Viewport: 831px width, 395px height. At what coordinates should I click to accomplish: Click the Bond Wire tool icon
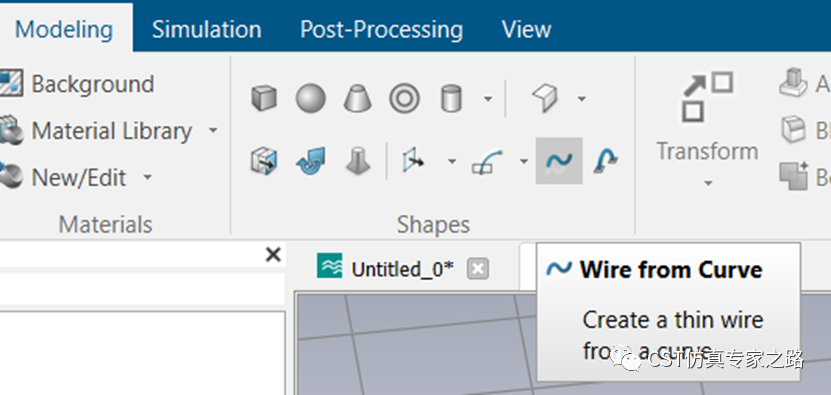click(606, 161)
